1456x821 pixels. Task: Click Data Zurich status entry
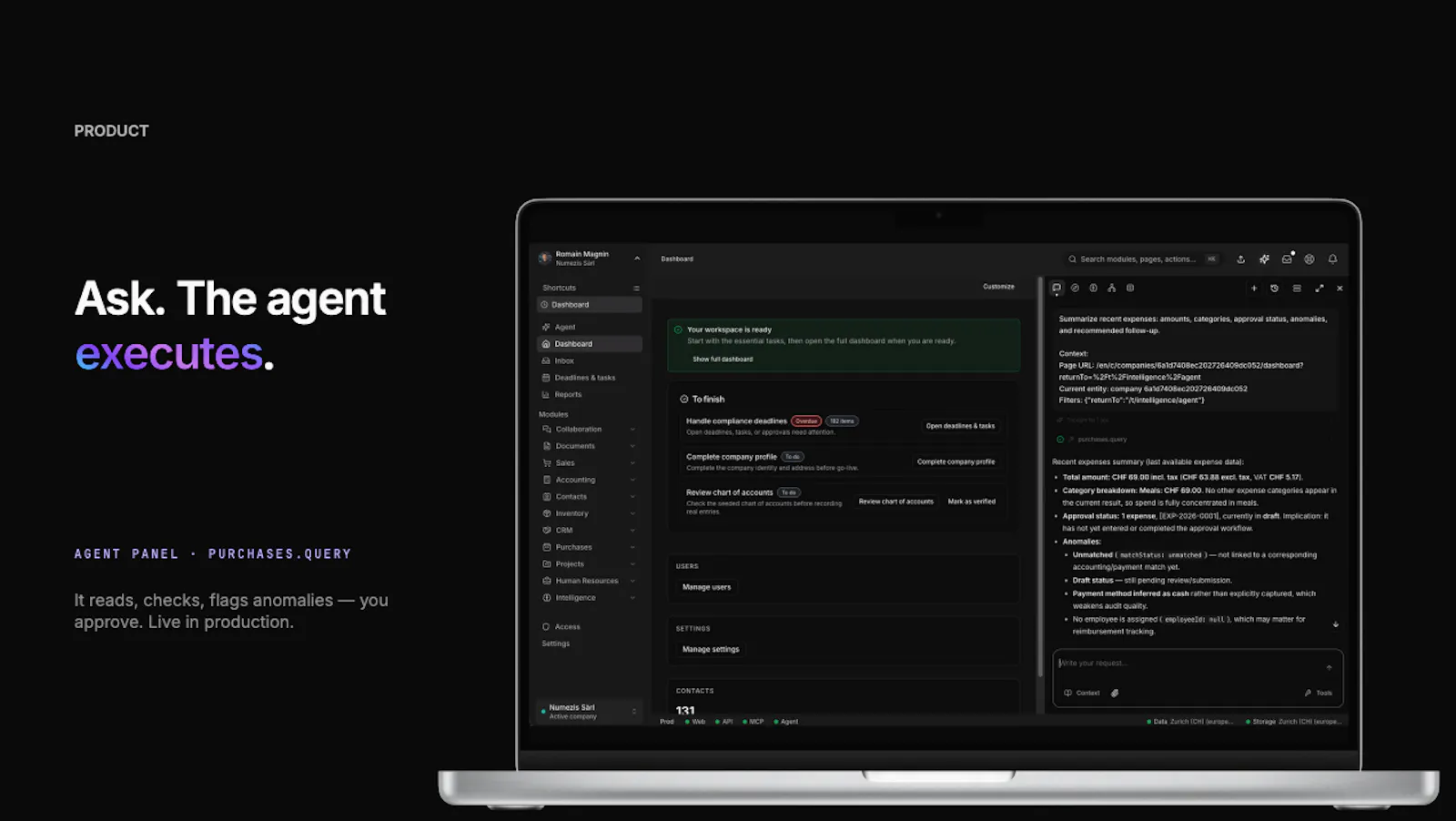click(x=1191, y=722)
